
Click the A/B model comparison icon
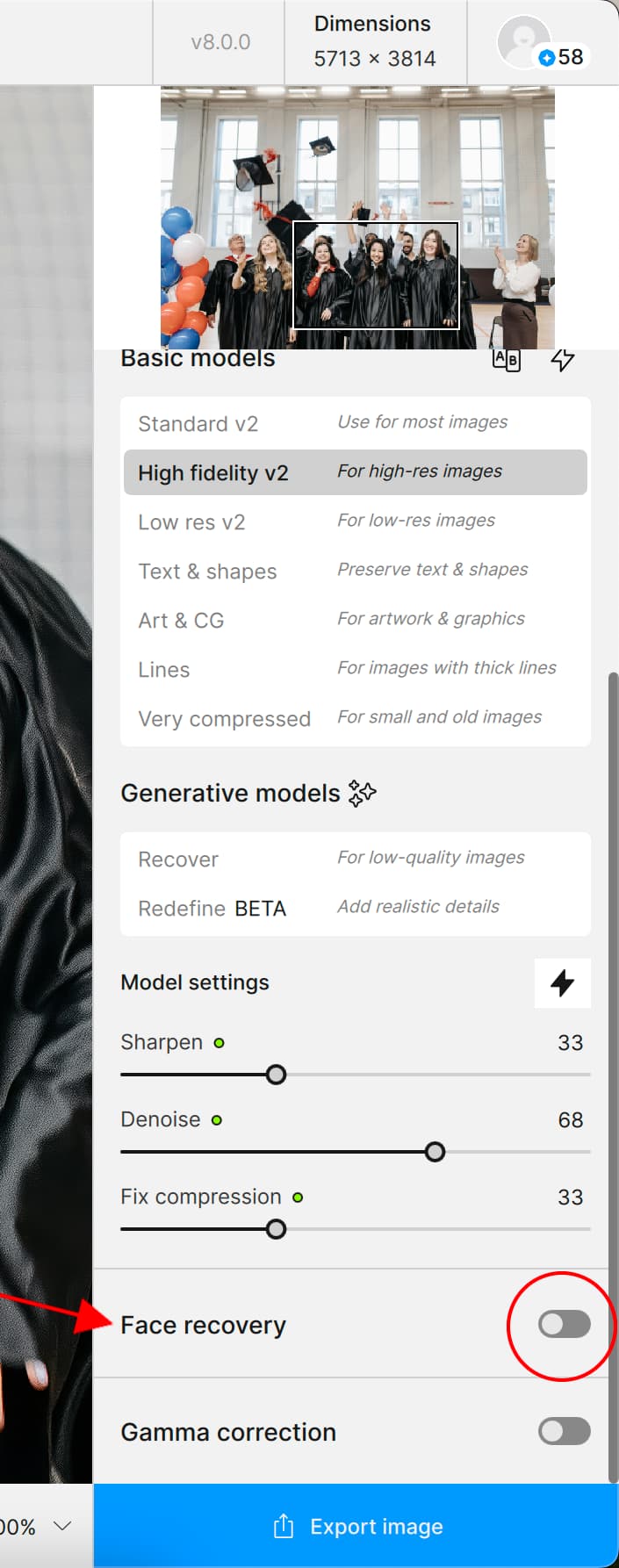click(x=506, y=359)
